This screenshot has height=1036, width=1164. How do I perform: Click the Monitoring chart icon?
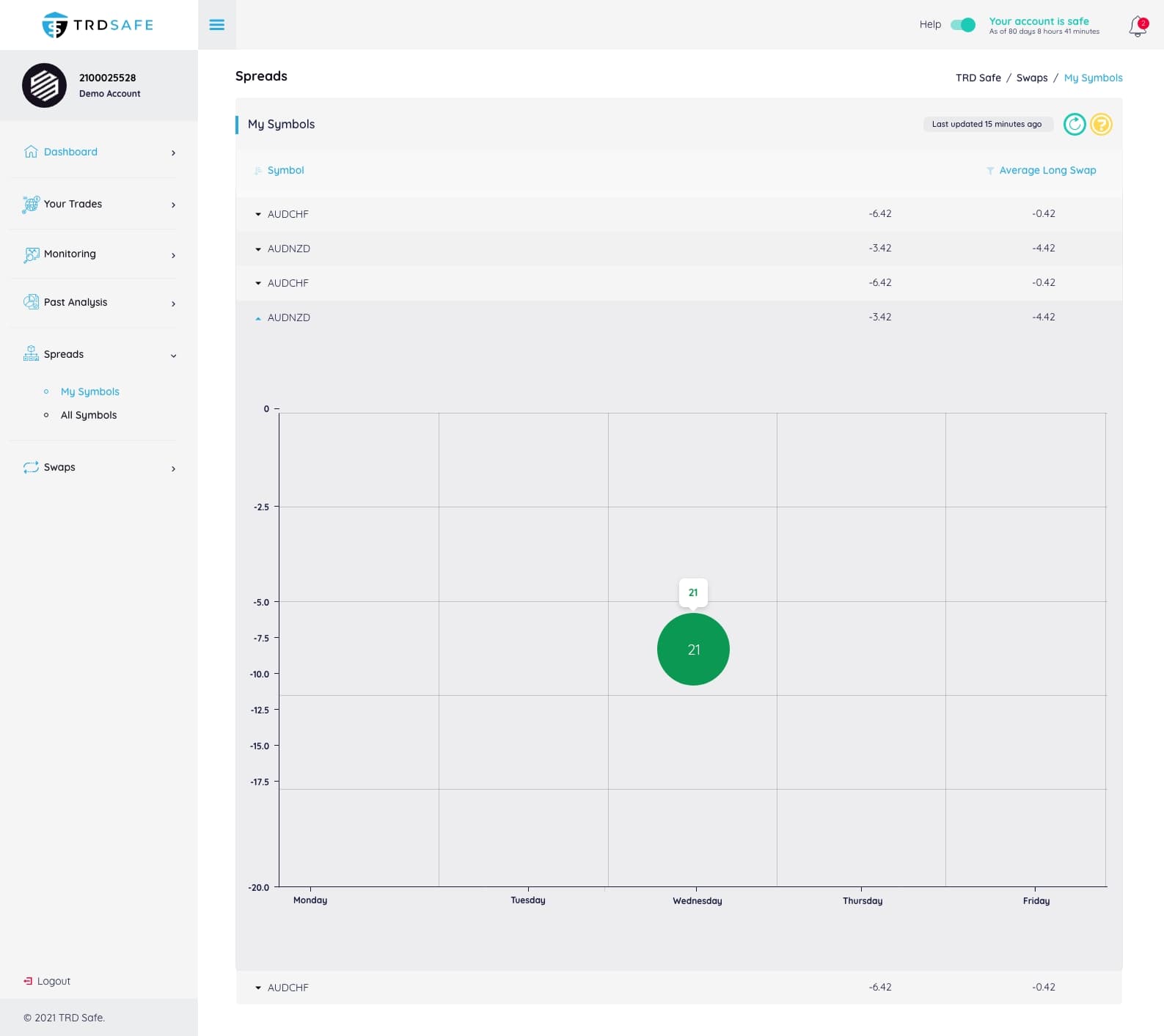(x=32, y=254)
